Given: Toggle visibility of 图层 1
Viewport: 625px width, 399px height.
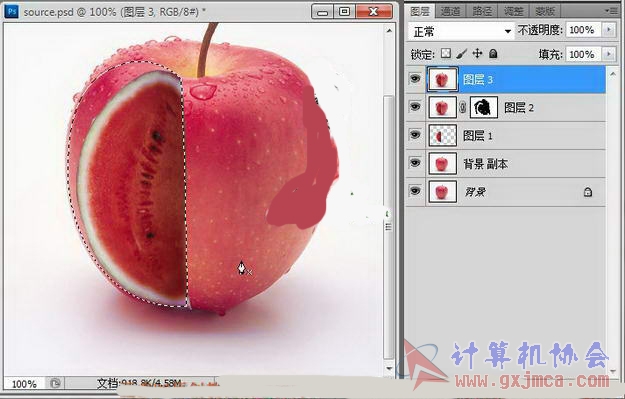Looking at the screenshot, I should [x=415, y=135].
